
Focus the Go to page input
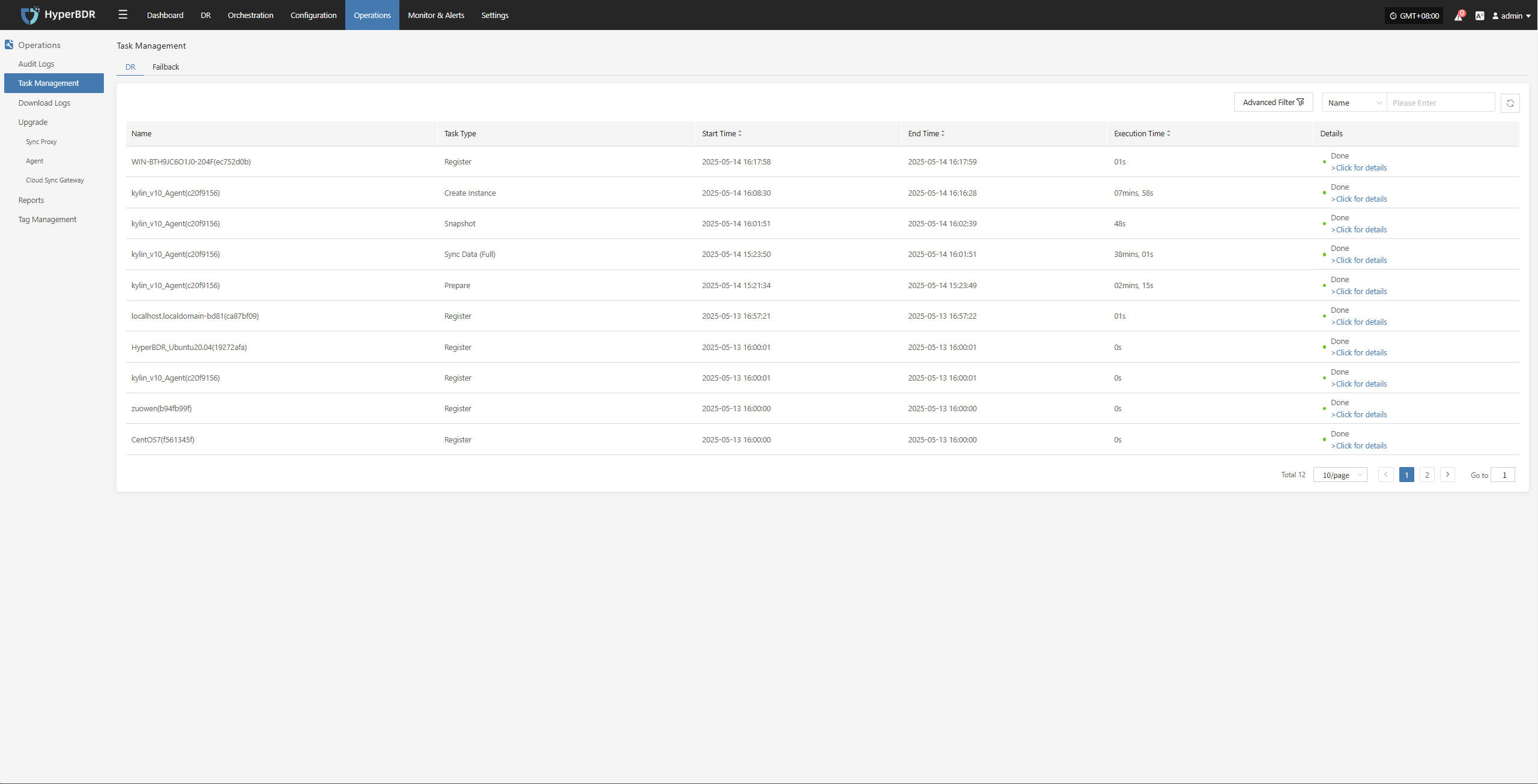pos(1503,475)
